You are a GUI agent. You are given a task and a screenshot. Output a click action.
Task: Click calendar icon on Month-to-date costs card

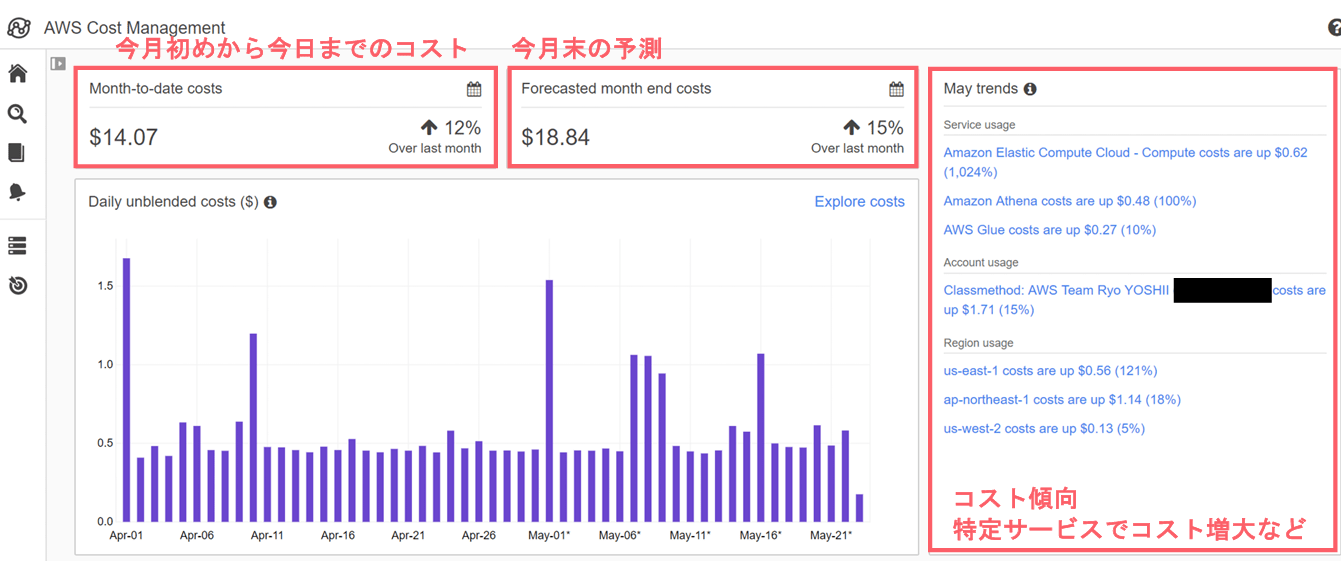474,89
